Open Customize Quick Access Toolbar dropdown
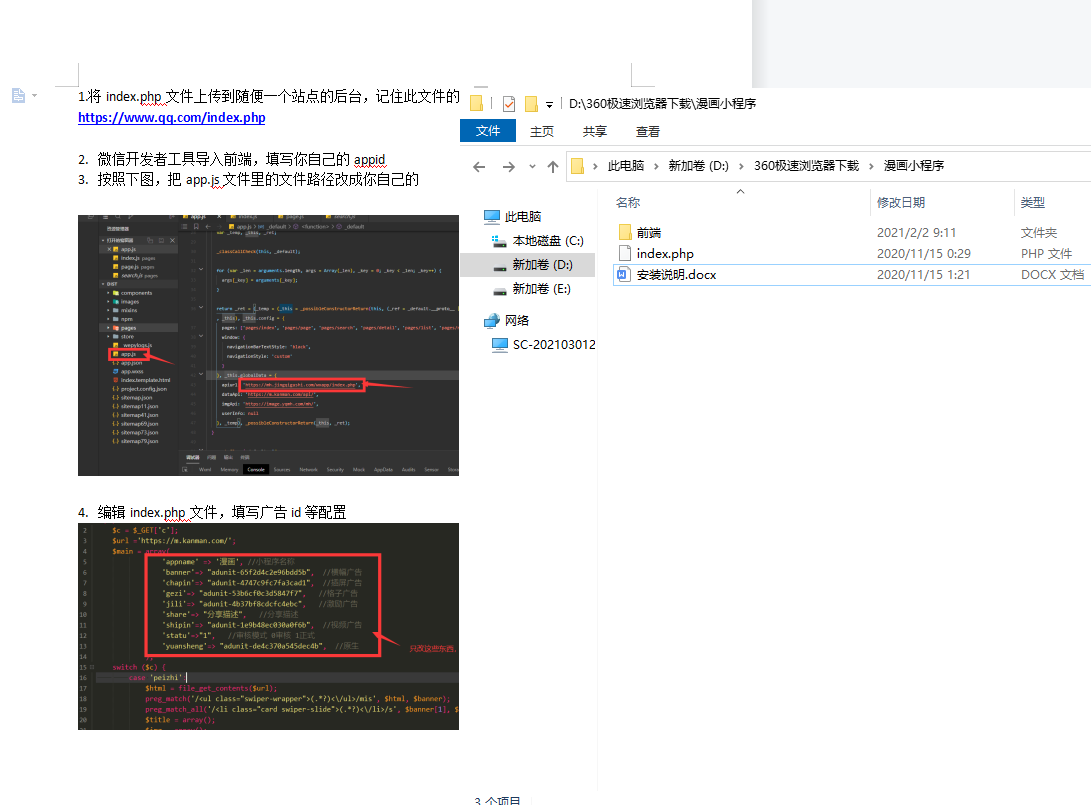Image resolution: width=1091 pixels, height=805 pixels. pos(550,104)
